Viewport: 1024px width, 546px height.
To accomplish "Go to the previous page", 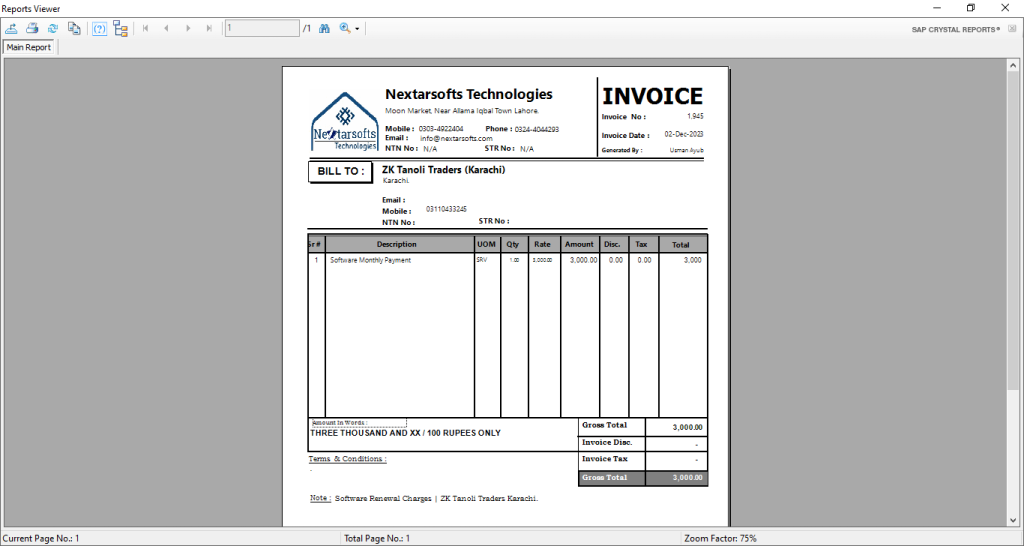I will click(167, 28).
